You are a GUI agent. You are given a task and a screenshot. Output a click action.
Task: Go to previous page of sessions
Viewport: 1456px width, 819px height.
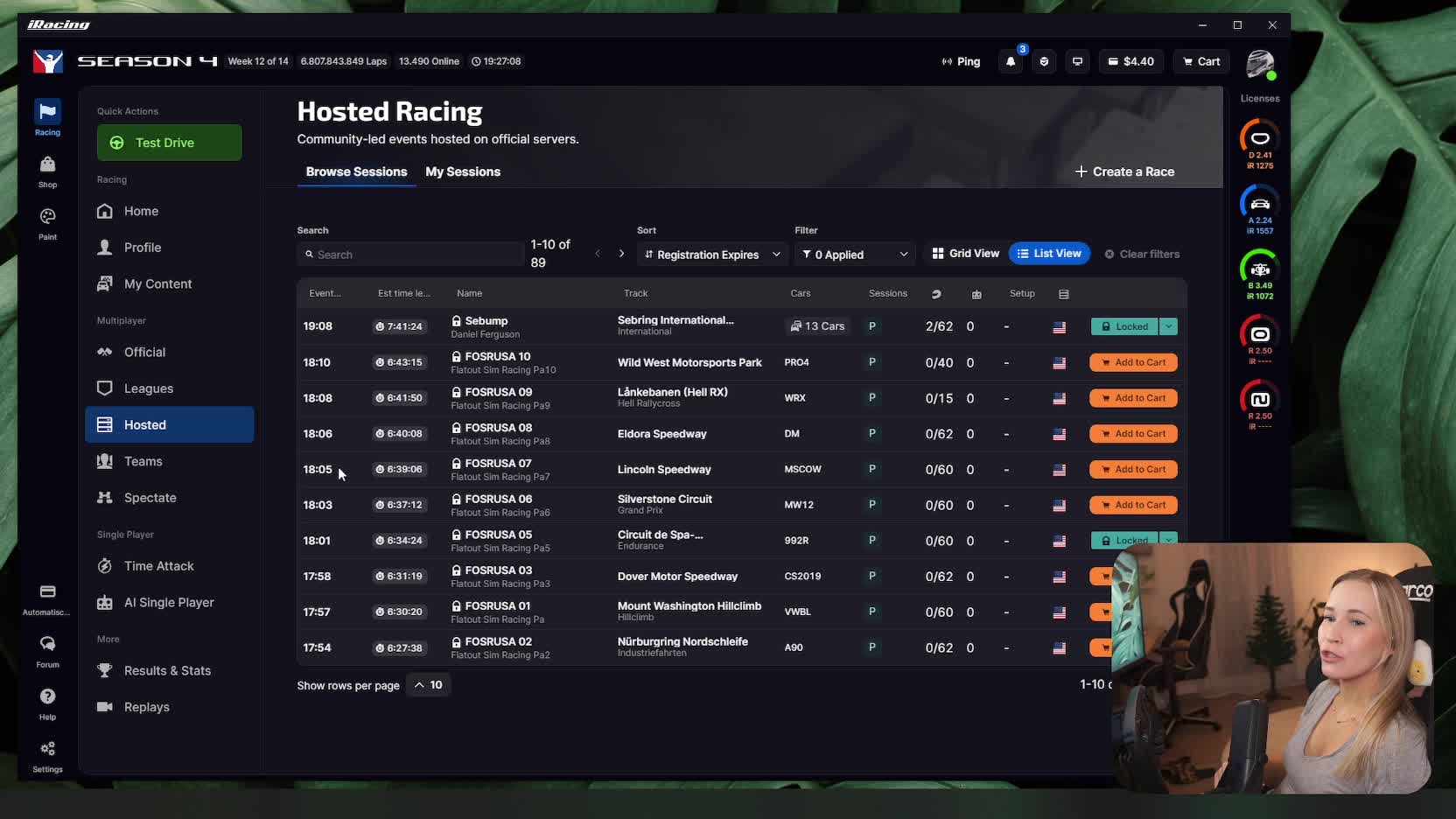pyautogui.click(x=598, y=254)
